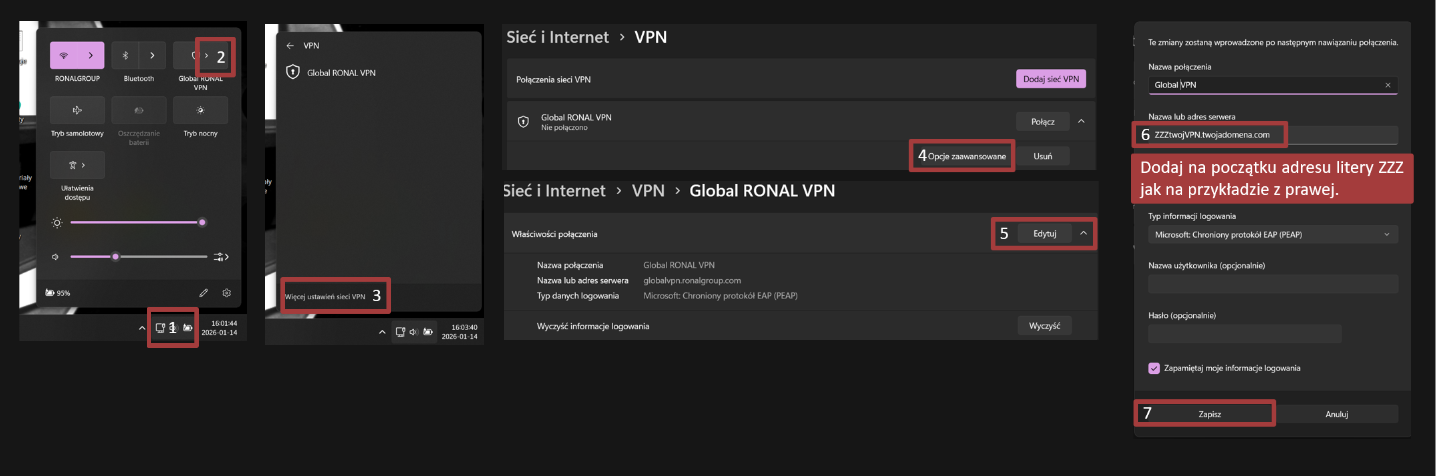Toggle Oszczędzanie baterii battery saver tile

(x=139, y=110)
